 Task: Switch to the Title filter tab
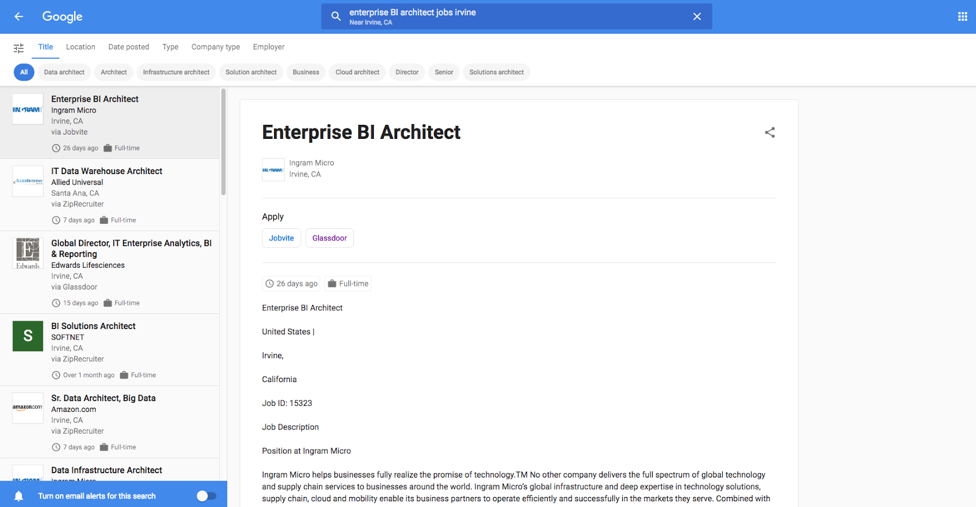[45, 47]
